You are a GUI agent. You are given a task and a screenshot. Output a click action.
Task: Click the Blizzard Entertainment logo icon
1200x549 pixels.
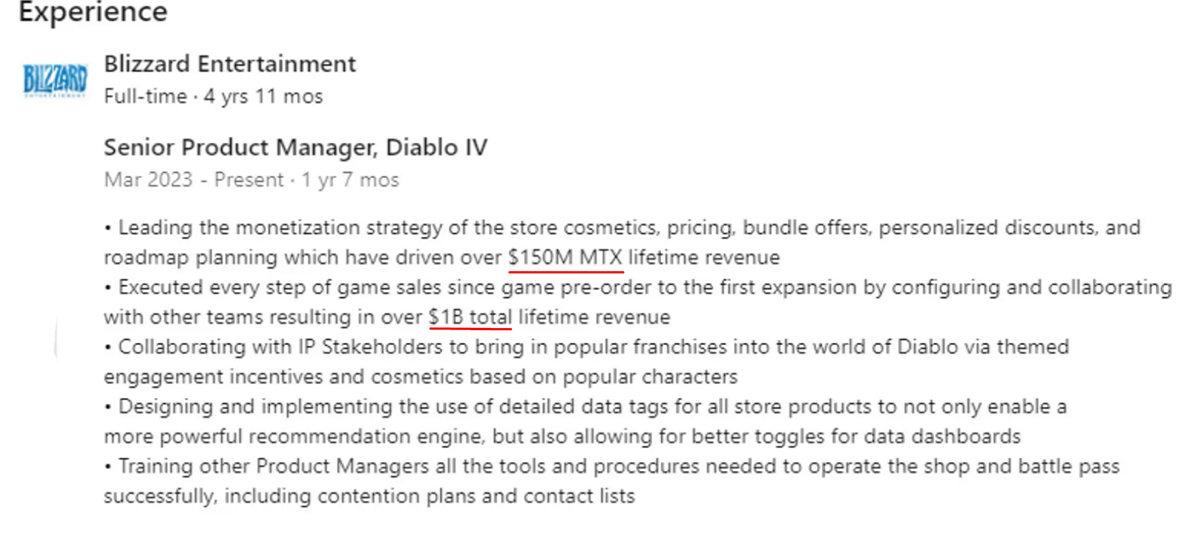point(54,78)
